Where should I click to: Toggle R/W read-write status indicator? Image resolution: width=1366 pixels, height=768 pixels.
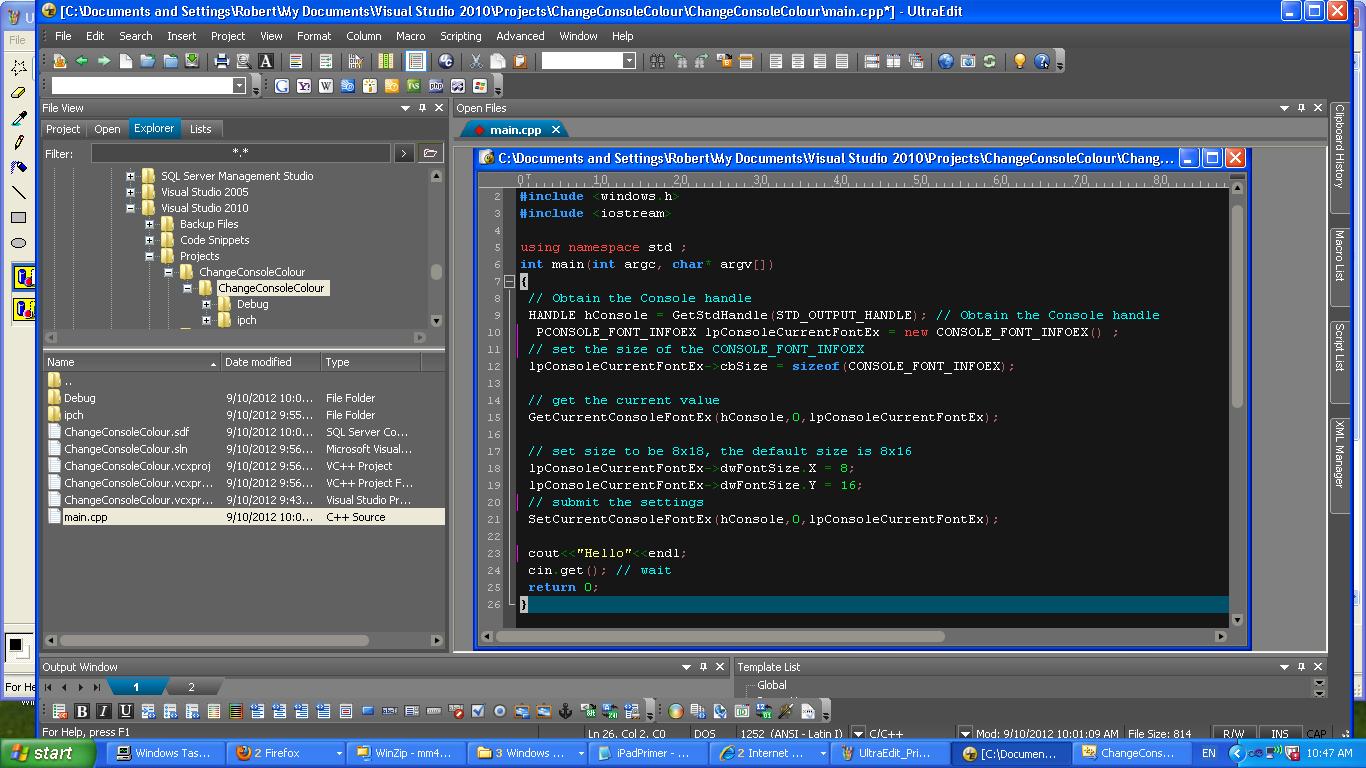click(1234, 733)
